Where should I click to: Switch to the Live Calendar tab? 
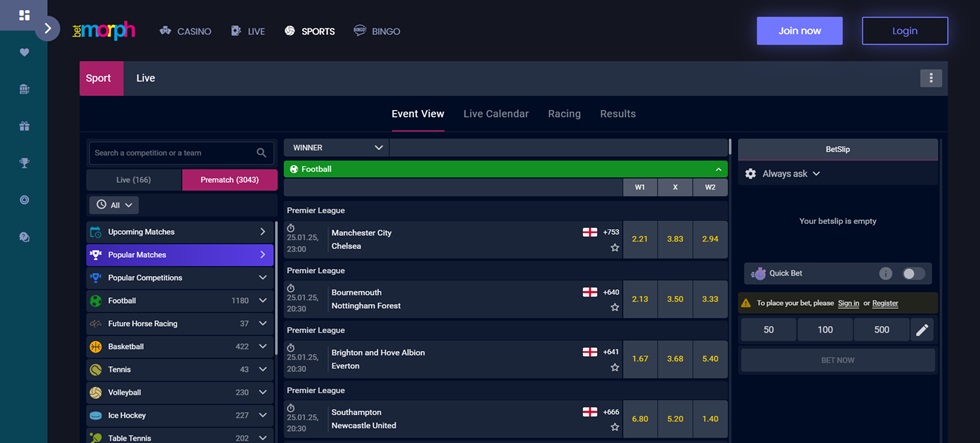tap(496, 114)
